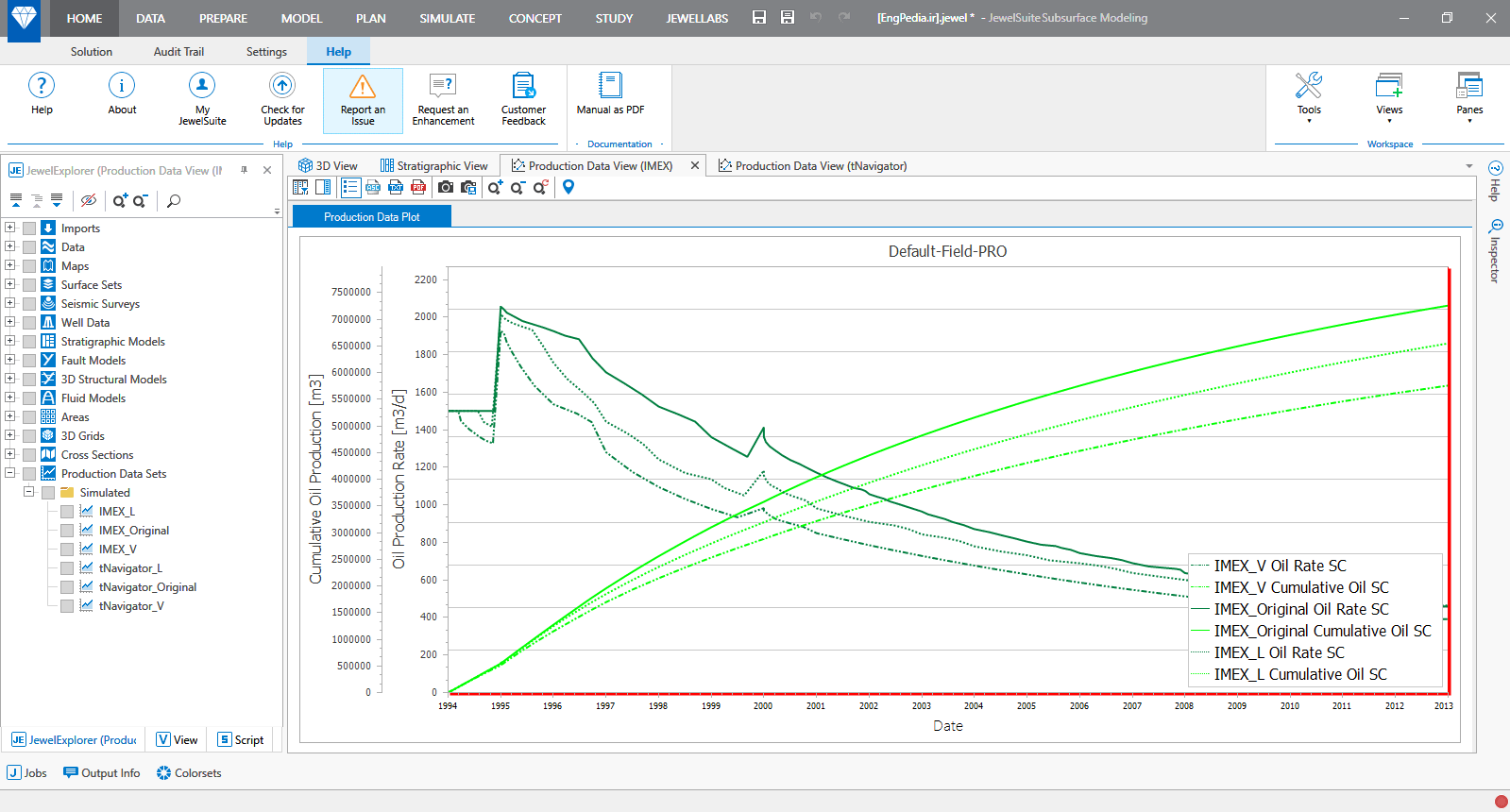Open the About information icon
Viewport: 1510px width, 812px height.
[x=122, y=86]
